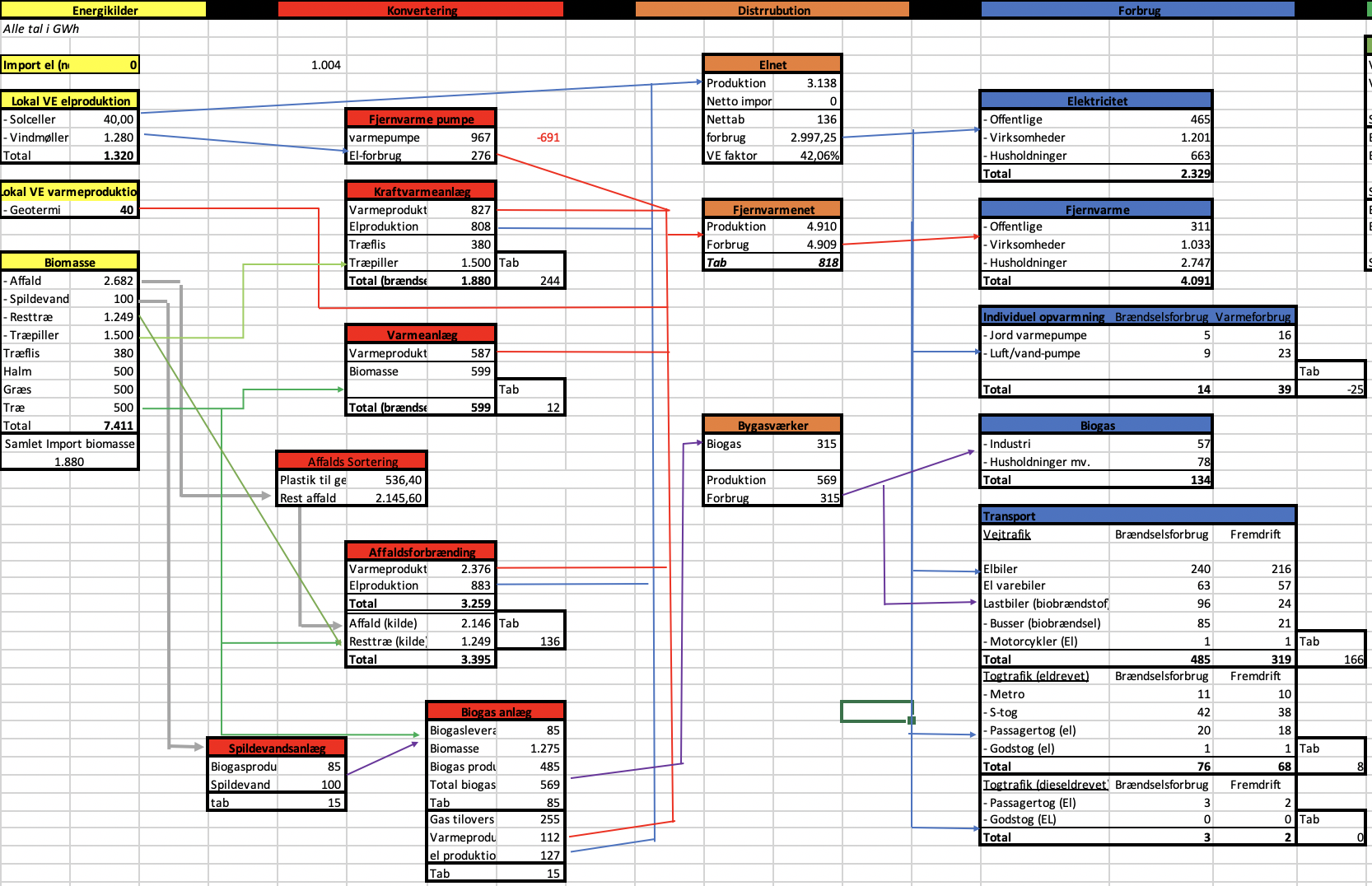Click Kraftvarmeanlæg Træpiller value 1.500
The width and height of the screenshot is (1372, 886).
(475, 263)
